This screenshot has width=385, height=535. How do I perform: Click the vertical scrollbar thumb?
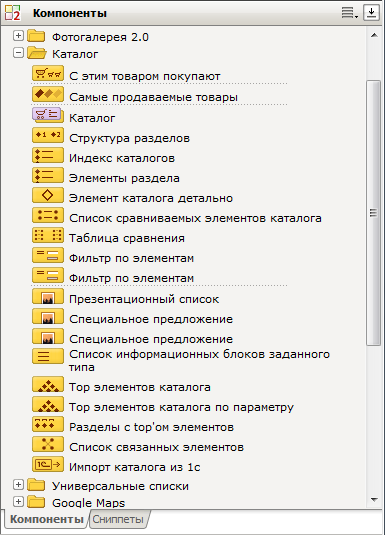coord(374,213)
